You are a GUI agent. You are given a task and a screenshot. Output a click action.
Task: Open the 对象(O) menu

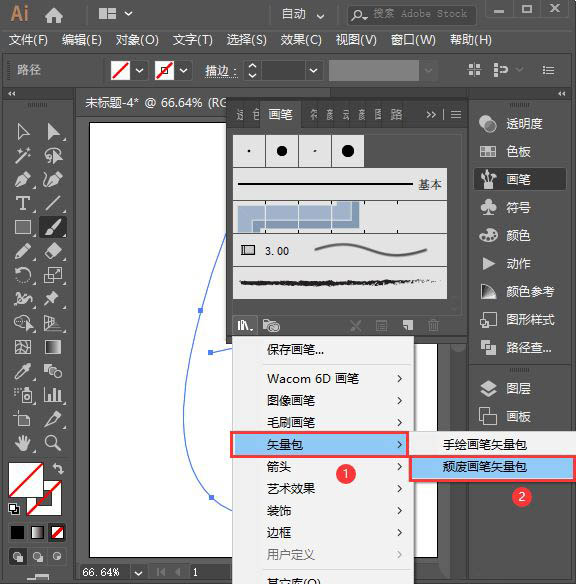[x=137, y=39]
